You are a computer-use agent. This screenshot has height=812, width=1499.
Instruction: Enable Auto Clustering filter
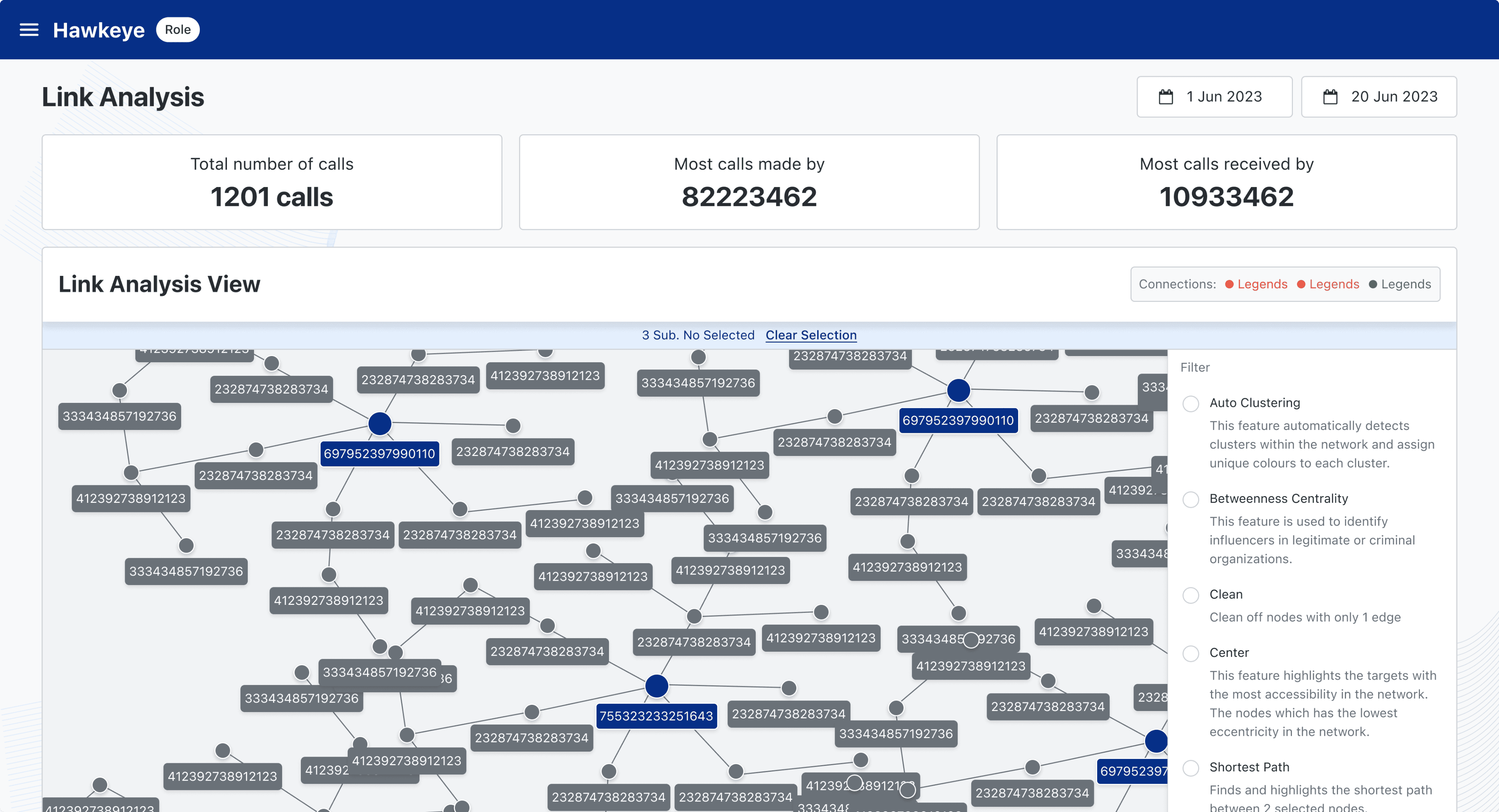point(1190,404)
